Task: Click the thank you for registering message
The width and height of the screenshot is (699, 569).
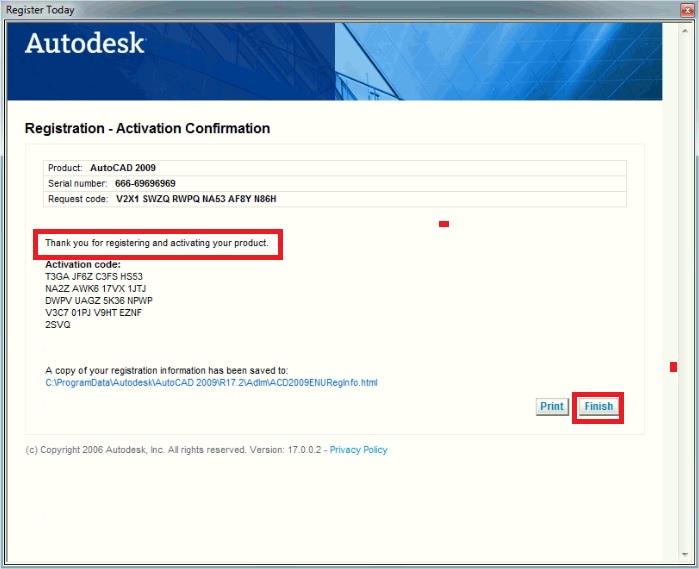Action: tap(157, 244)
